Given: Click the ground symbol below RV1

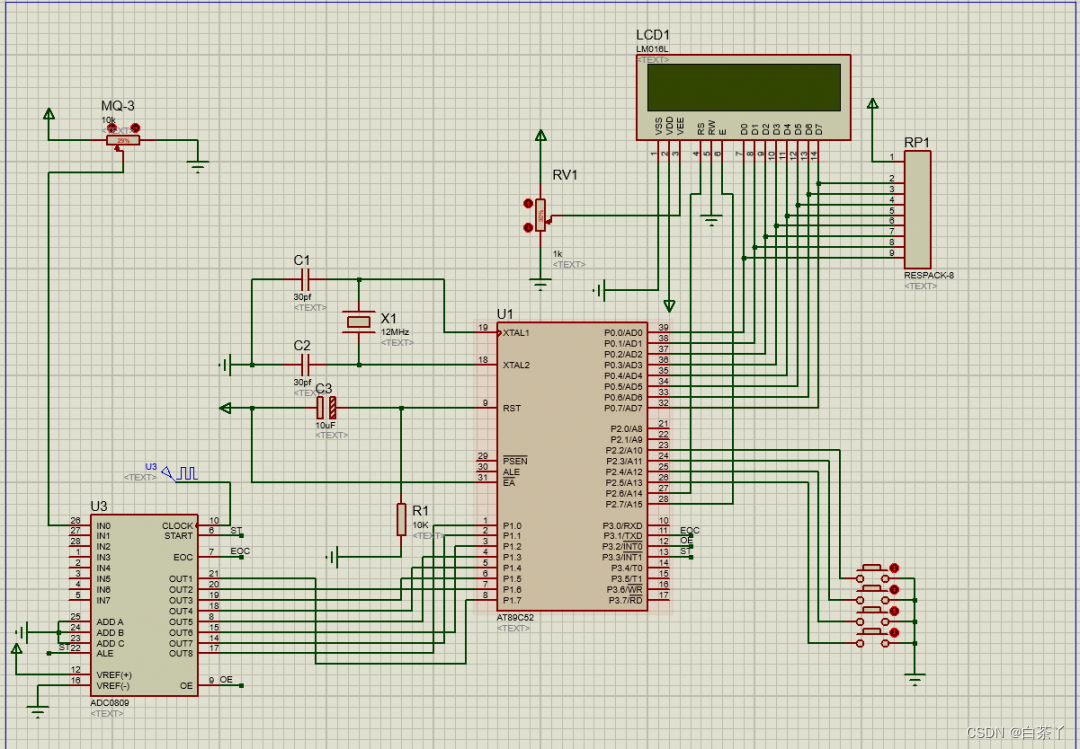Looking at the screenshot, I should point(541,283).
